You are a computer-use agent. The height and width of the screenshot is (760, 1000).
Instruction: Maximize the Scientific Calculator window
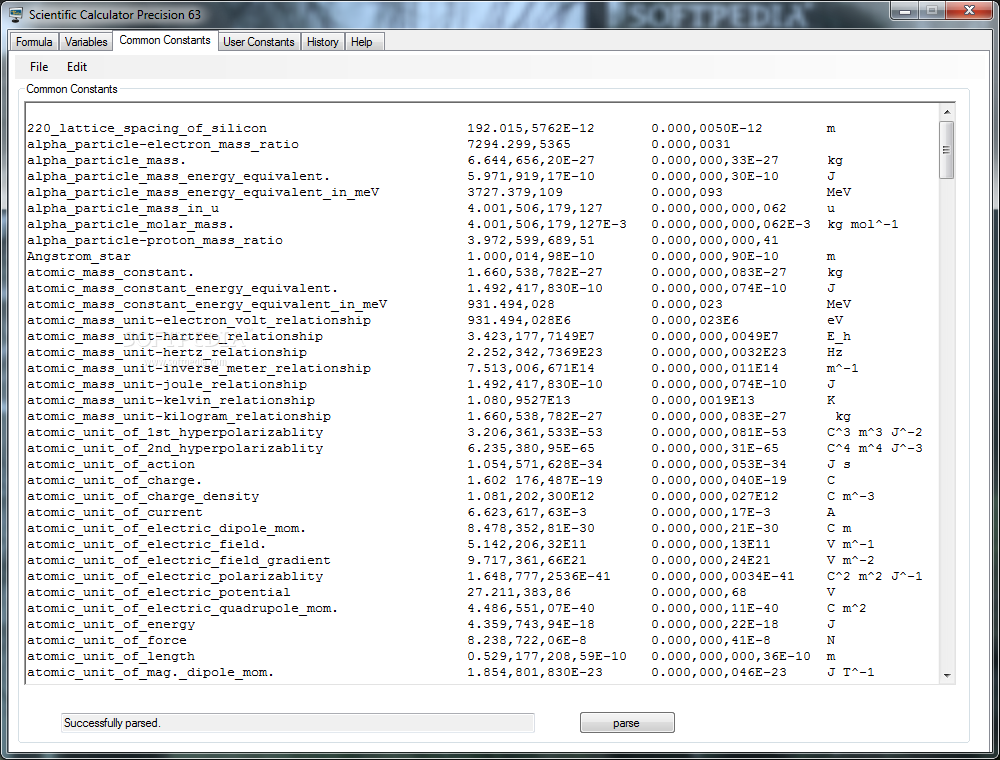[932, 10]
